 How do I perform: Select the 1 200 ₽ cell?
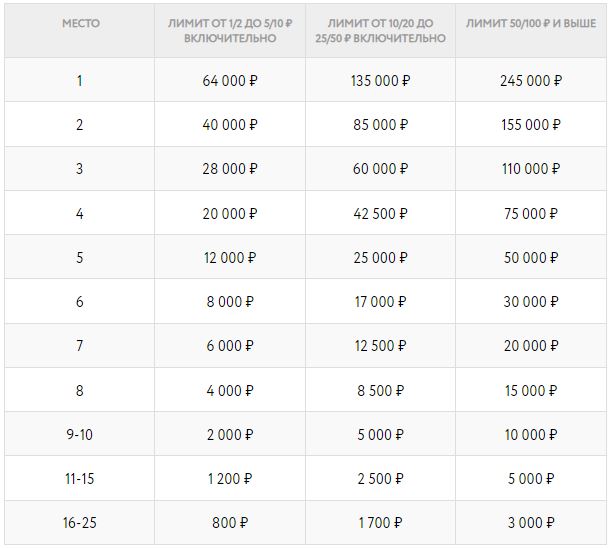230,478
